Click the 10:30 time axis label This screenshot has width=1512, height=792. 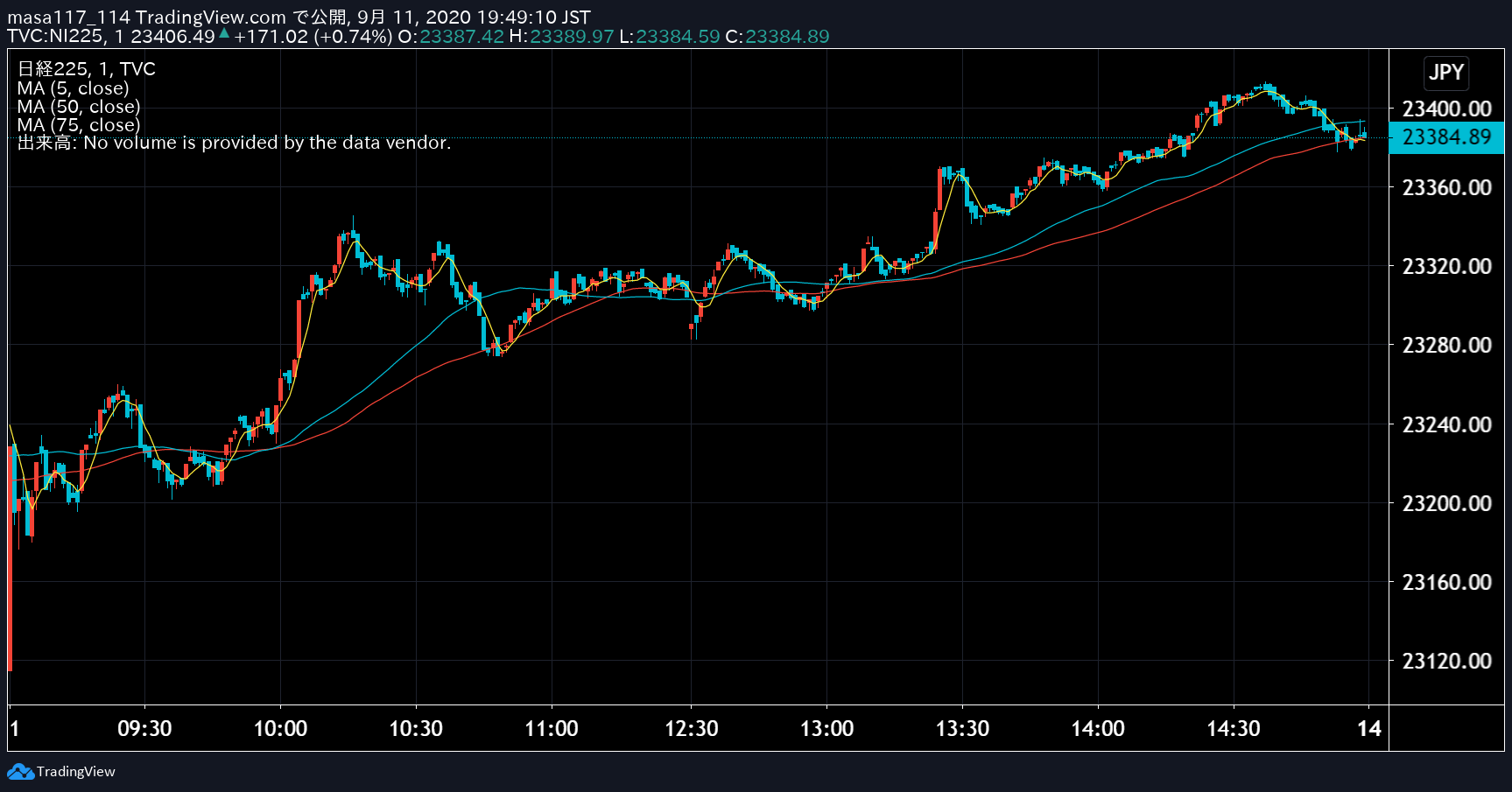tap(416, 728)
